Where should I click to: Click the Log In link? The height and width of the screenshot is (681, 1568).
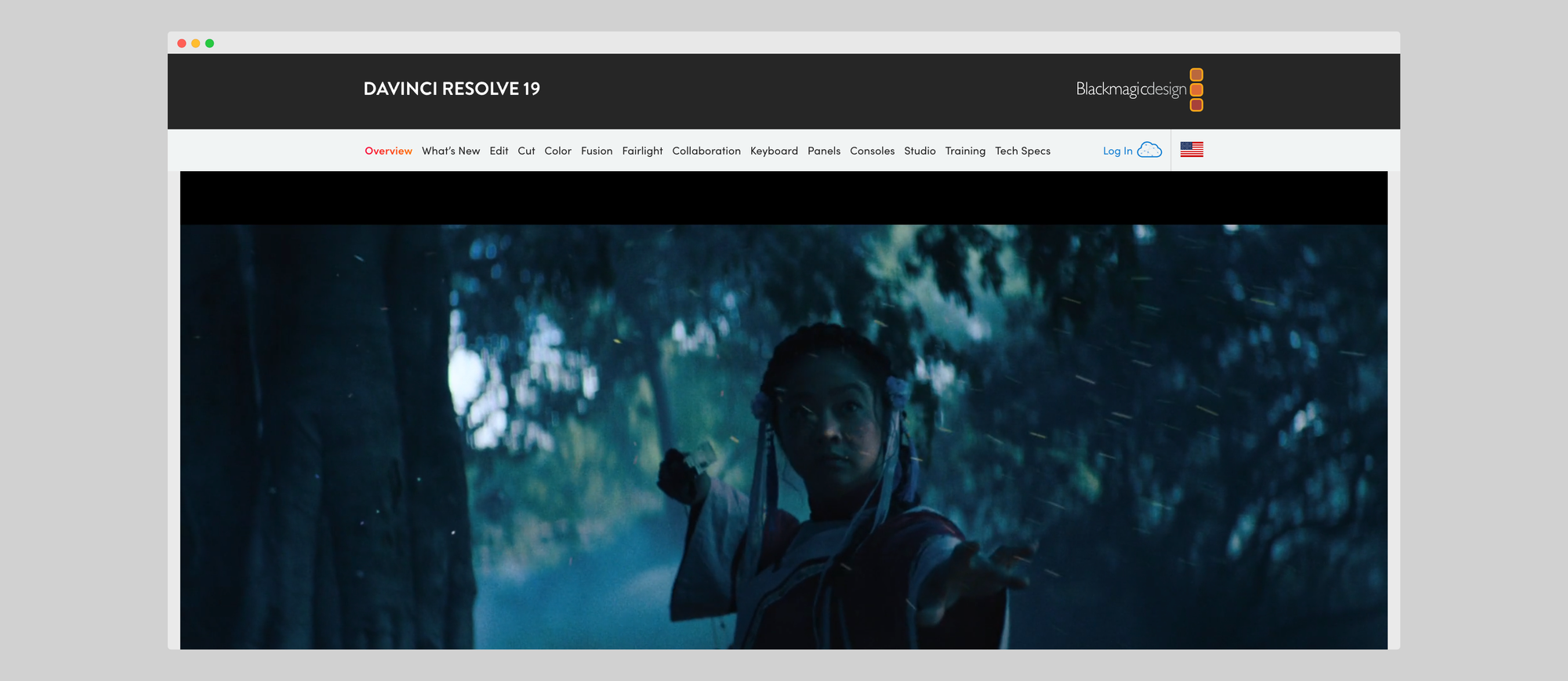1117,151
